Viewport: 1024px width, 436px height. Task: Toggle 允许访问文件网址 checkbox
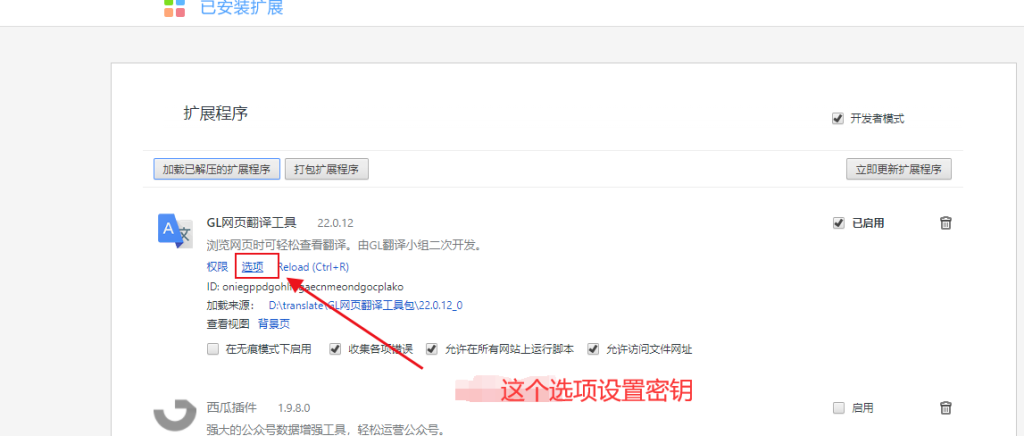point(593,349)
